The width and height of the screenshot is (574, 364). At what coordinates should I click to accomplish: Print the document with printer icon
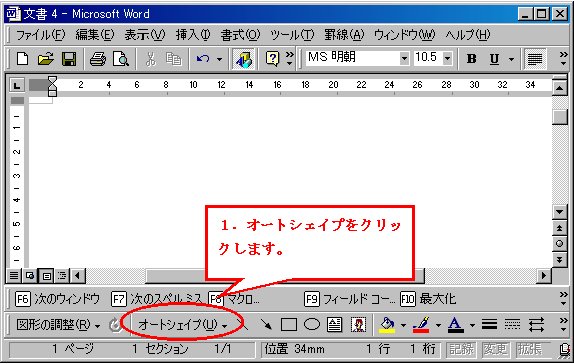click(98, 59)
